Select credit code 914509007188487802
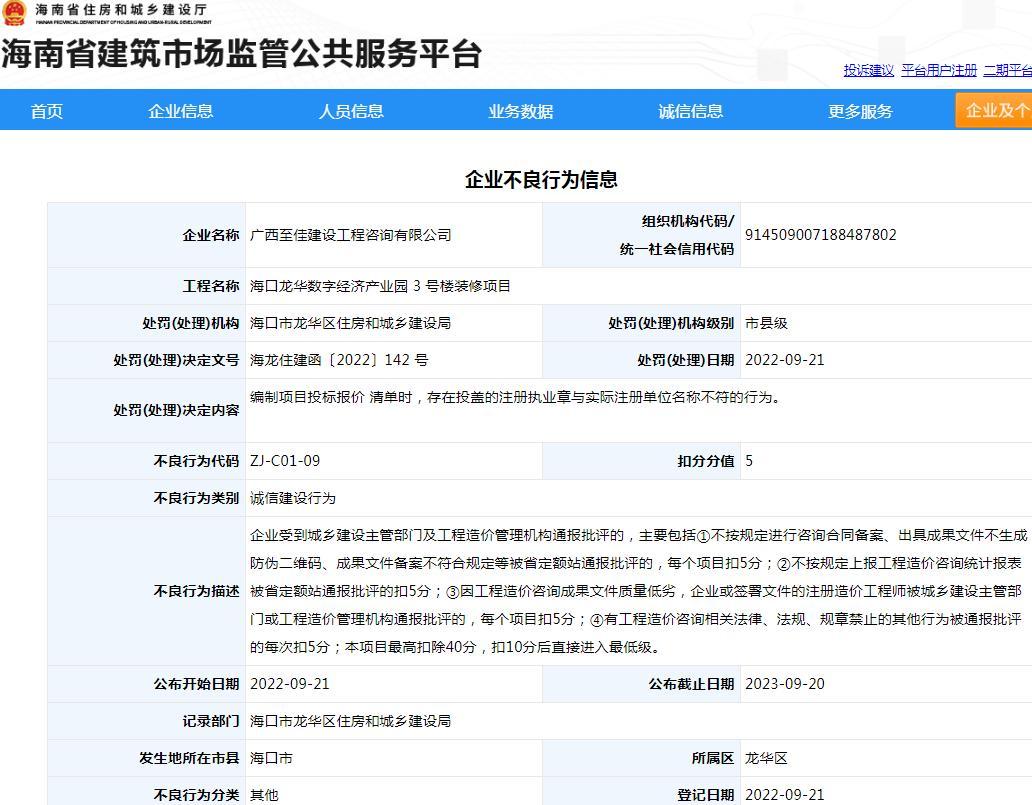The width and height of the screenshot is (1032, 805). (x=821, y=235)
